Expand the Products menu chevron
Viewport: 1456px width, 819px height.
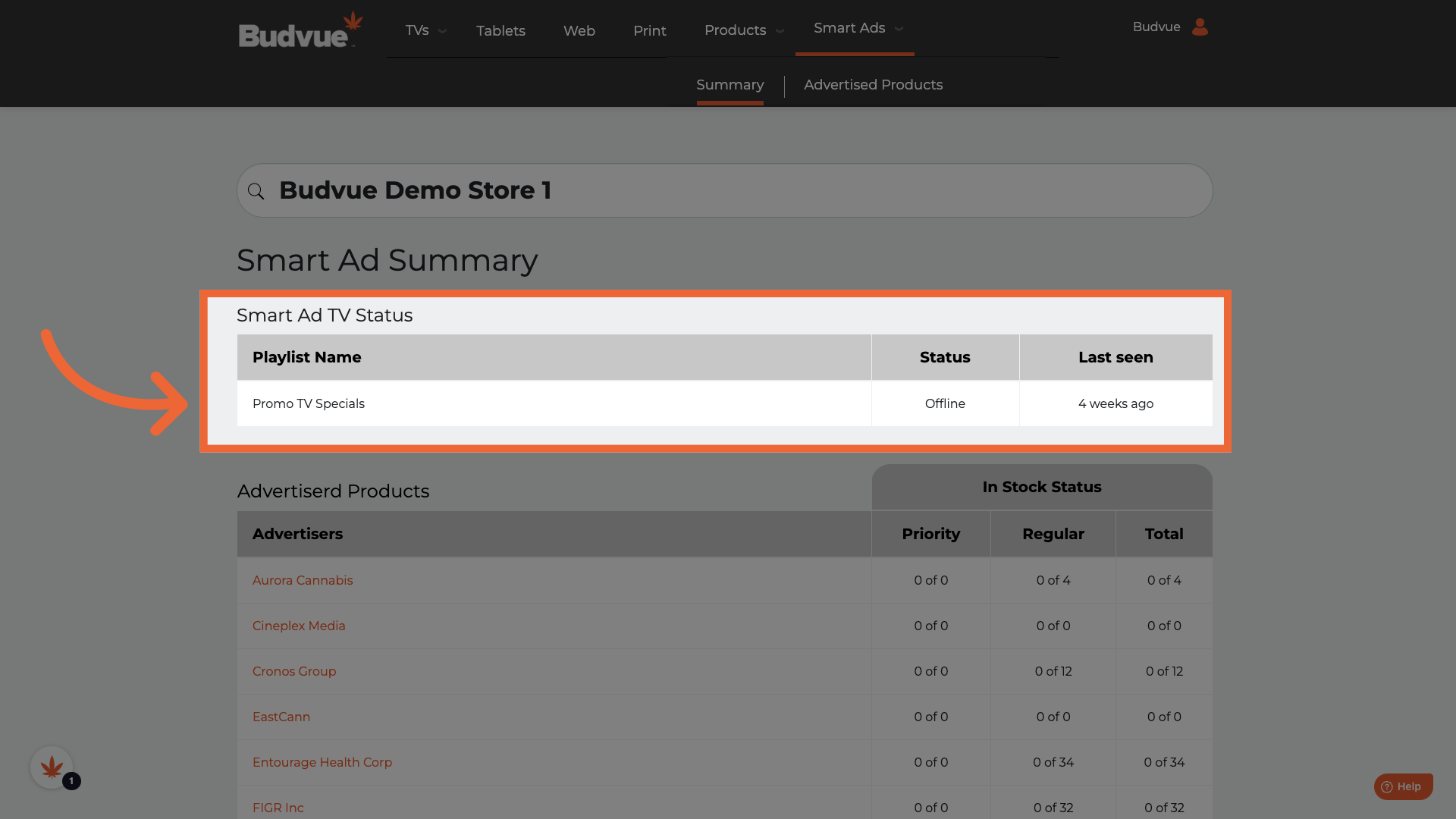[780, 31]
